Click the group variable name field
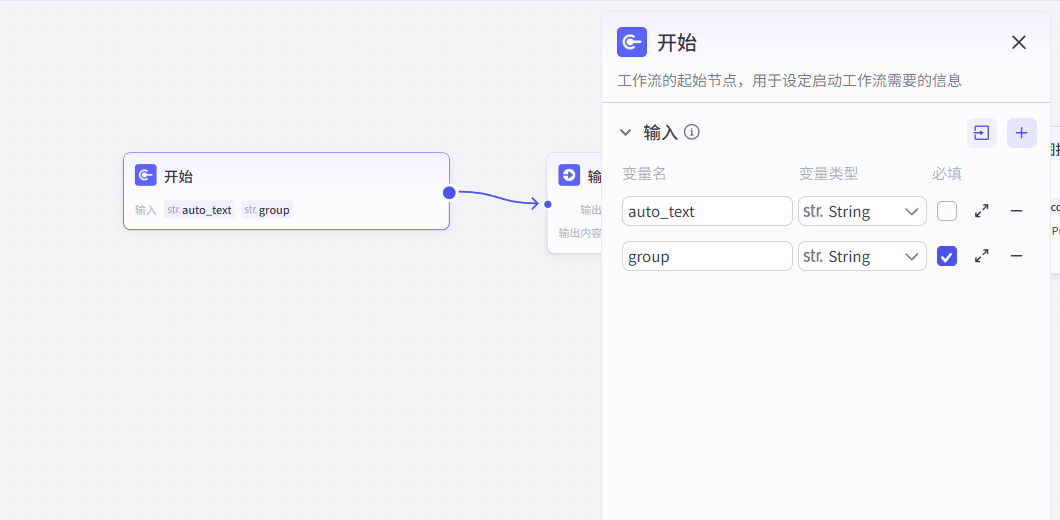This screenshot has height=520, width=1060. point(706,256)
